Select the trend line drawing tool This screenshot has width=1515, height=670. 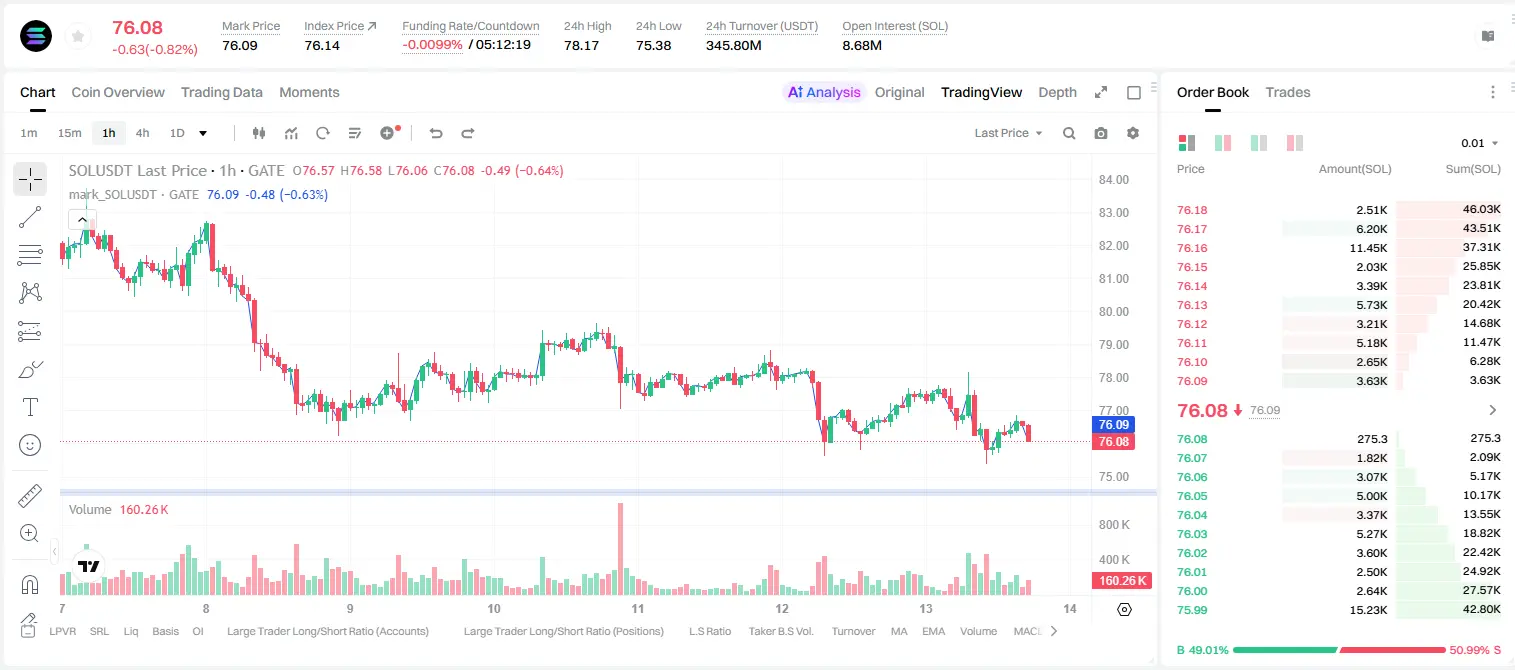point(30,217)
